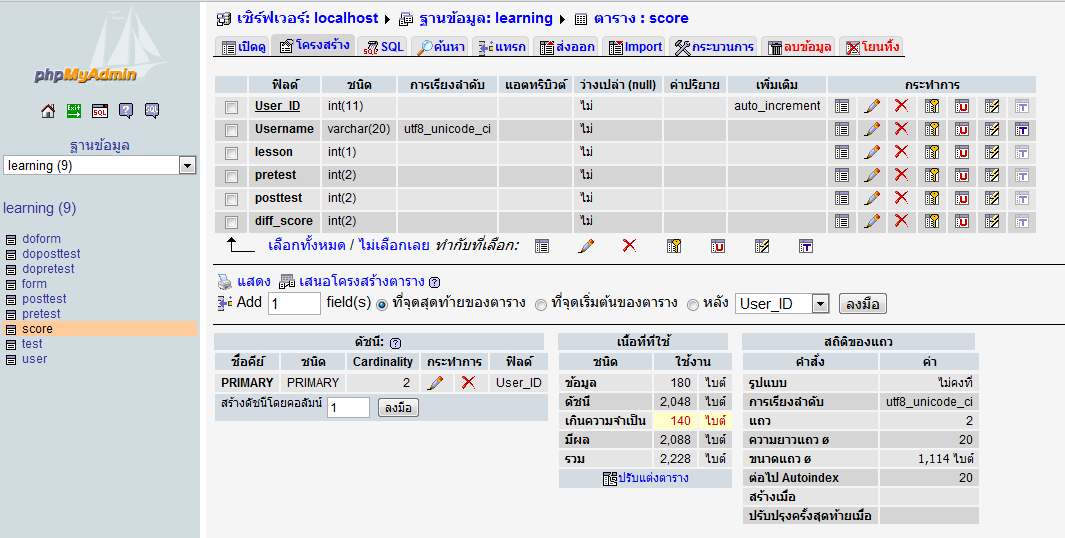Open the เปิดดู browse tab
The image size is (1065, 538).
[243, 47]
